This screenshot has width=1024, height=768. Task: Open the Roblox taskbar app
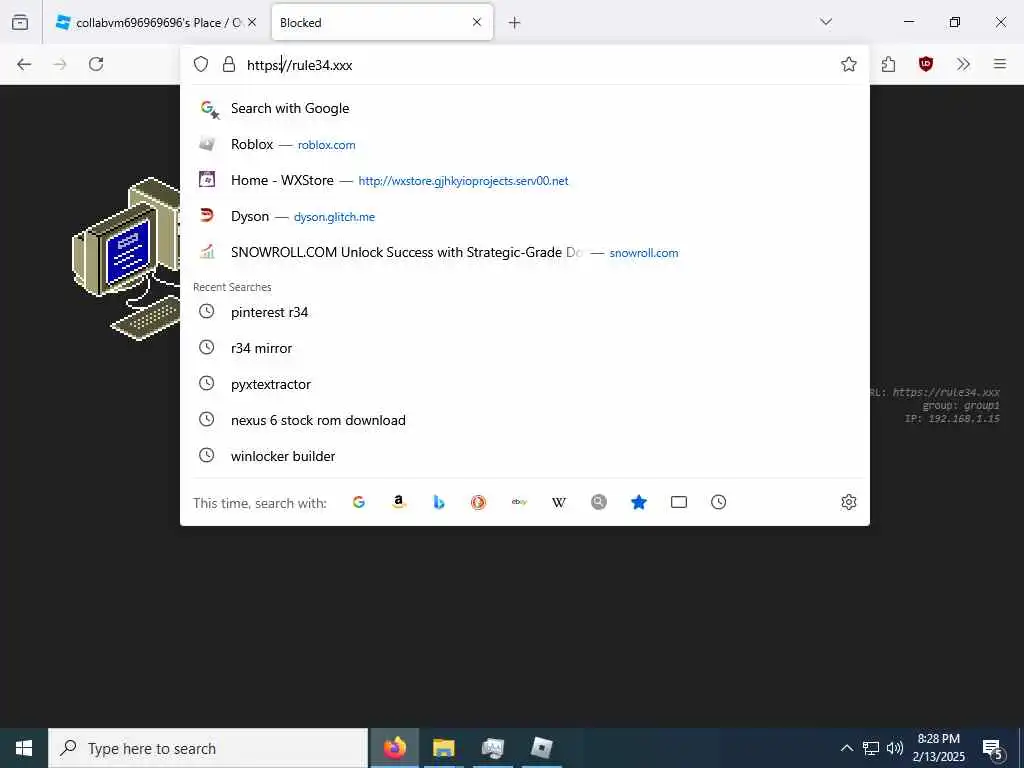point(541,748)
